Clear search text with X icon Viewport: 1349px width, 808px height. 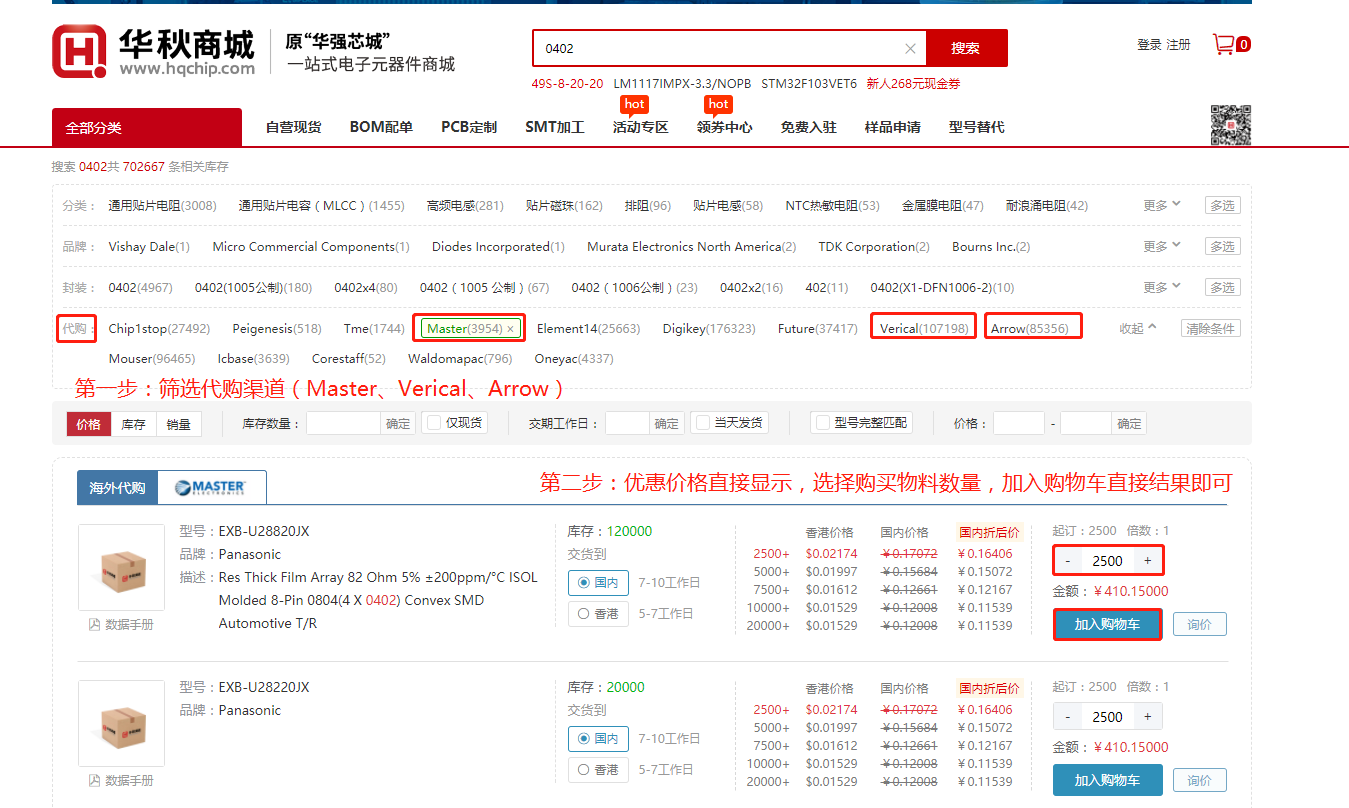910,48
